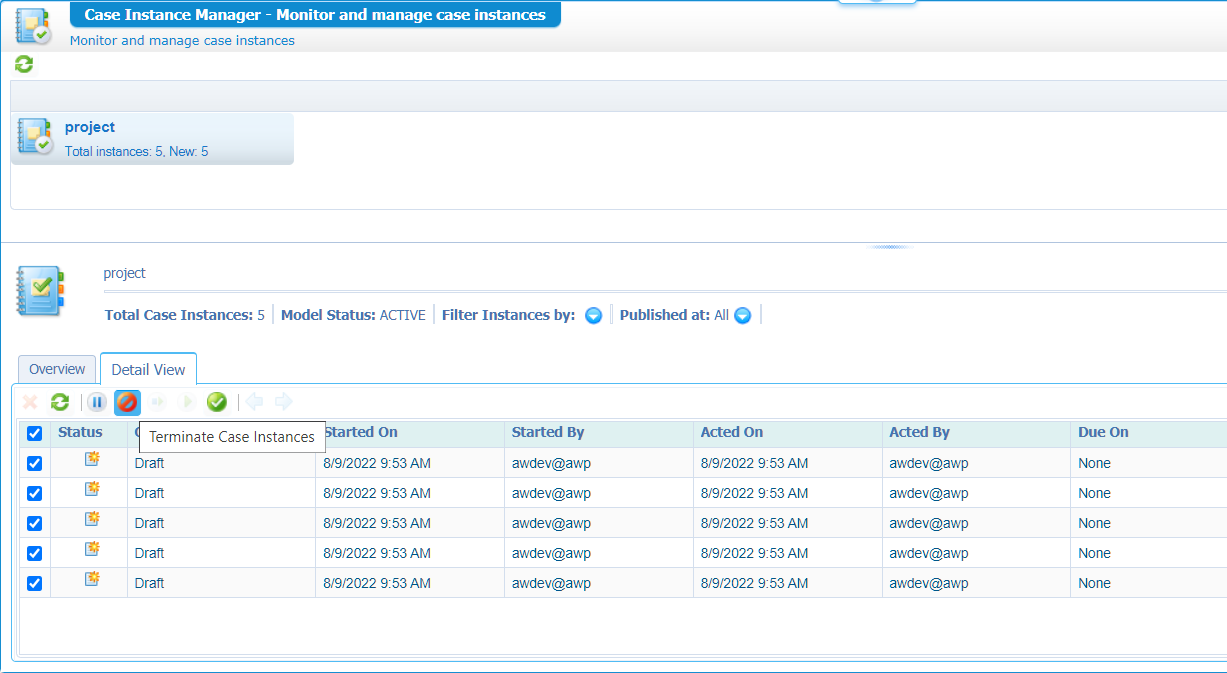Uncheck the third case instance row checkbox
The height and width of the screenshot is (673, 1227).
pos(35,523)
